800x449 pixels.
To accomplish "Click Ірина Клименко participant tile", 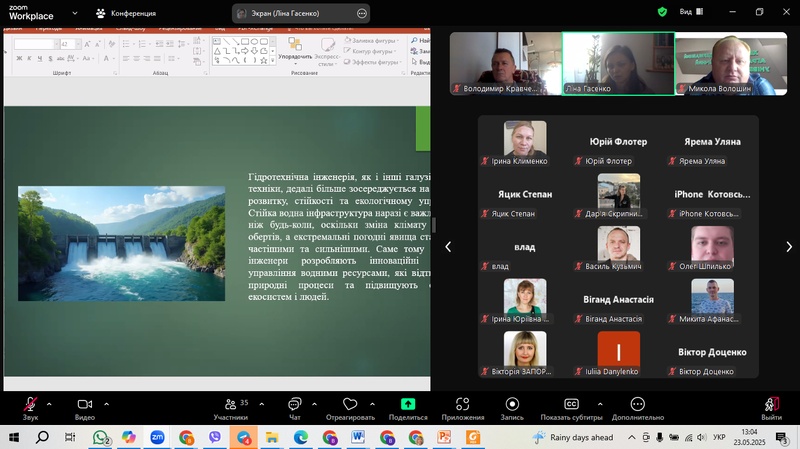I will [524, 144].
